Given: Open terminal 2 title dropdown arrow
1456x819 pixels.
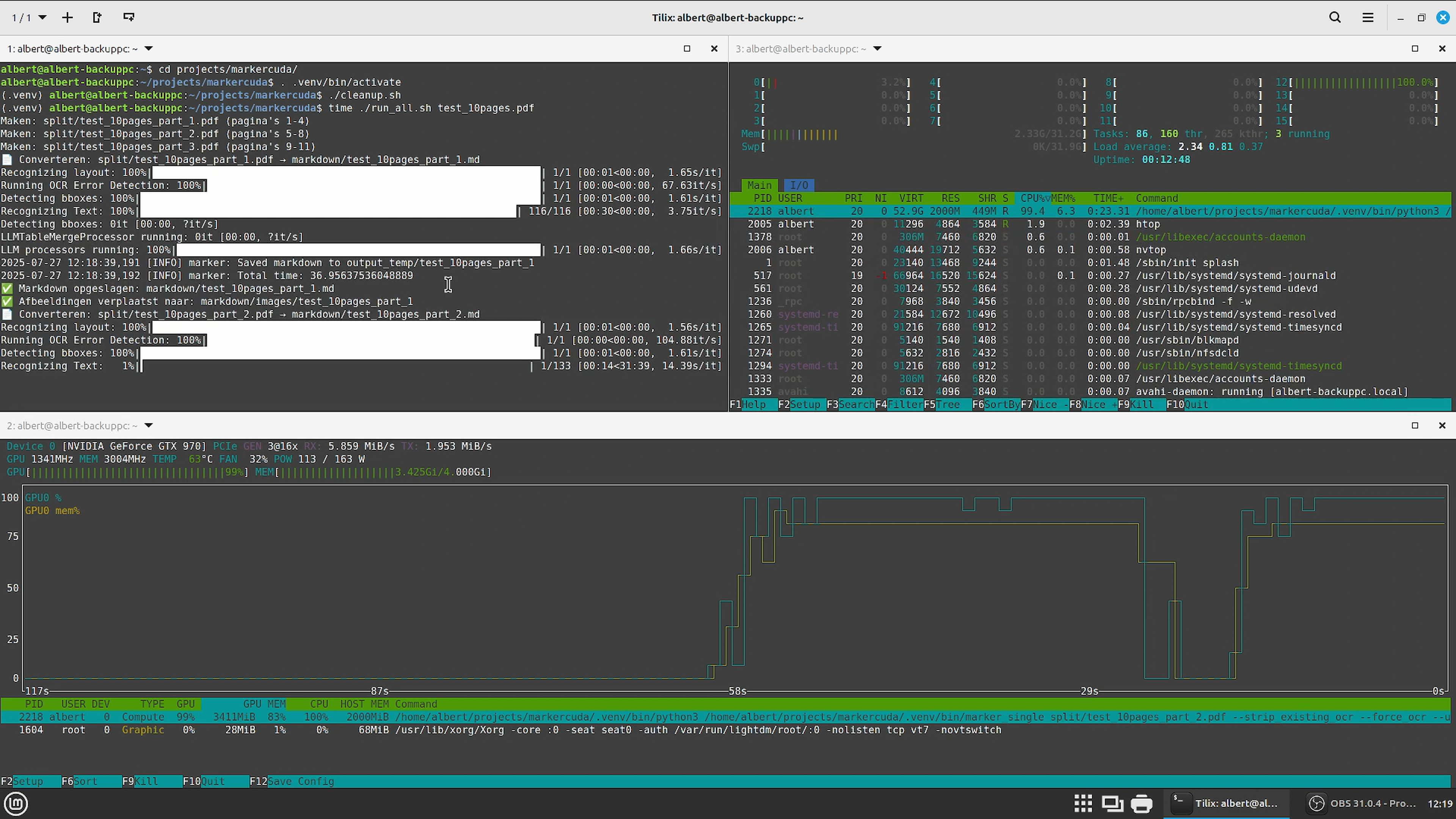Looking at the screenshot, I should 149,425.
